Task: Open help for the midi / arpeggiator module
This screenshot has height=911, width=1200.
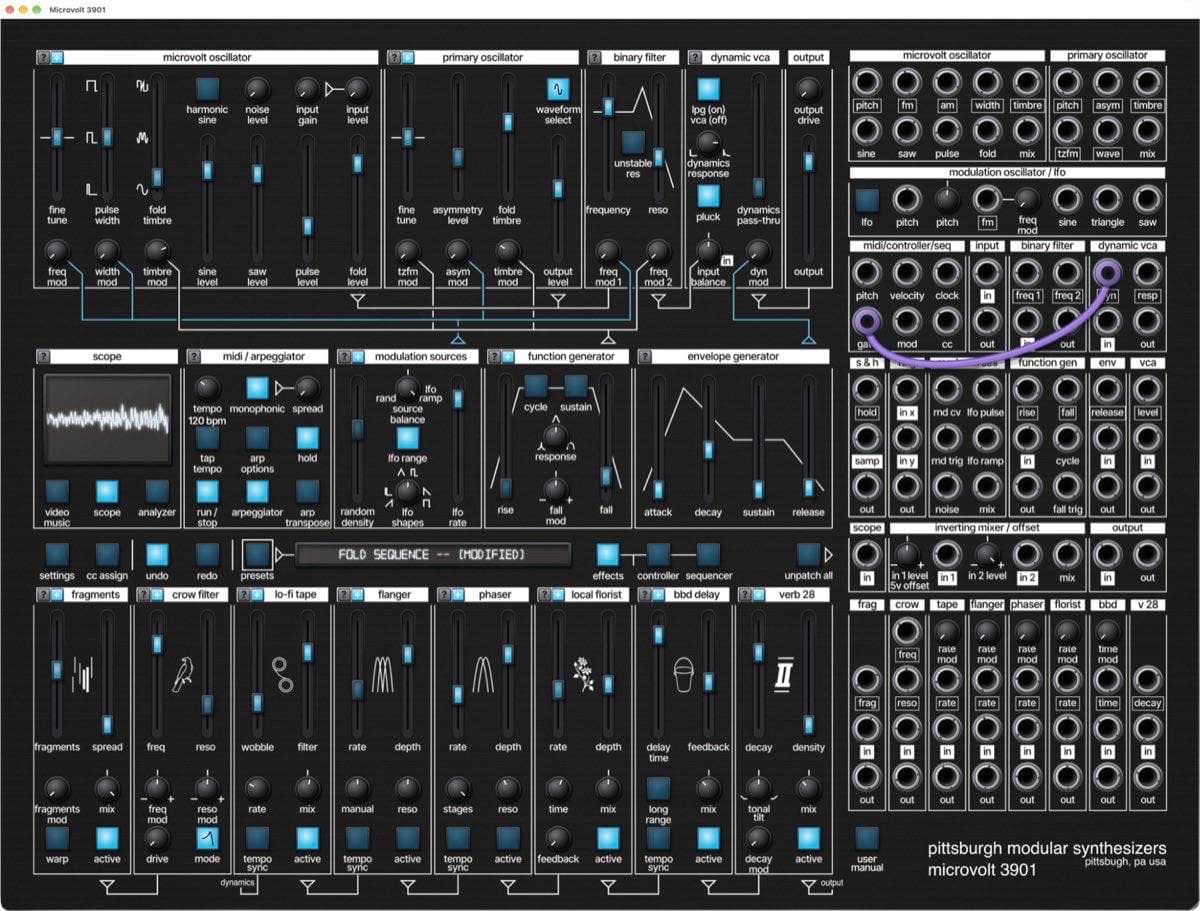Action: point(193,357)
